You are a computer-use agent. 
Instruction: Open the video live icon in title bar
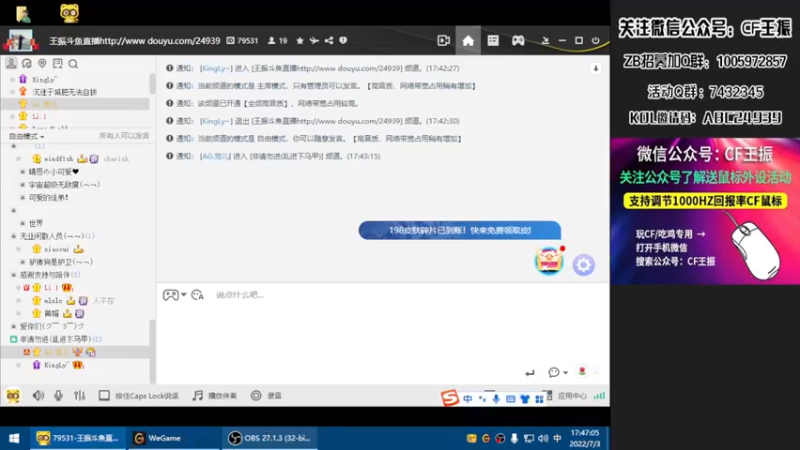click(443, 40)
